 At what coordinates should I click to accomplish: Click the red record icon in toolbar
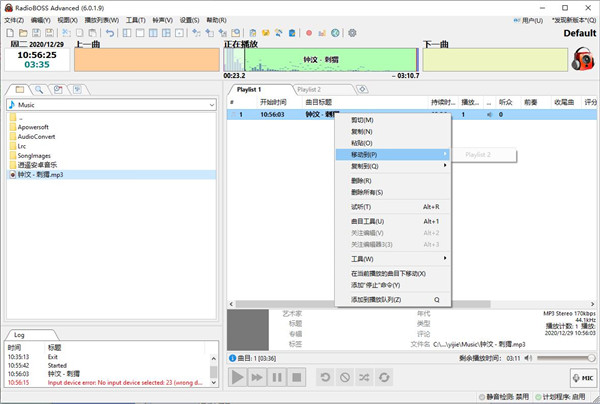tap(309, 33)
